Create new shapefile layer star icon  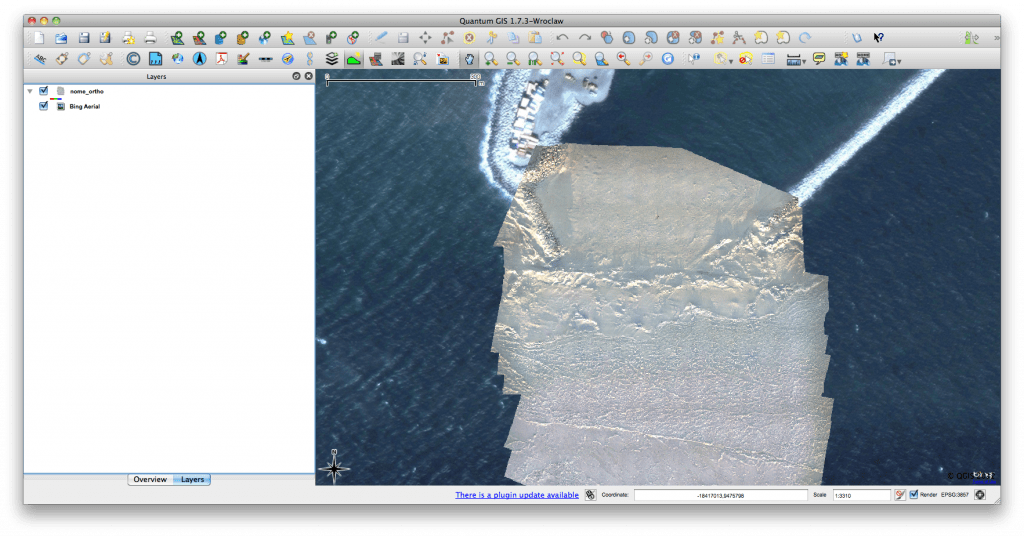click(287, 38)
